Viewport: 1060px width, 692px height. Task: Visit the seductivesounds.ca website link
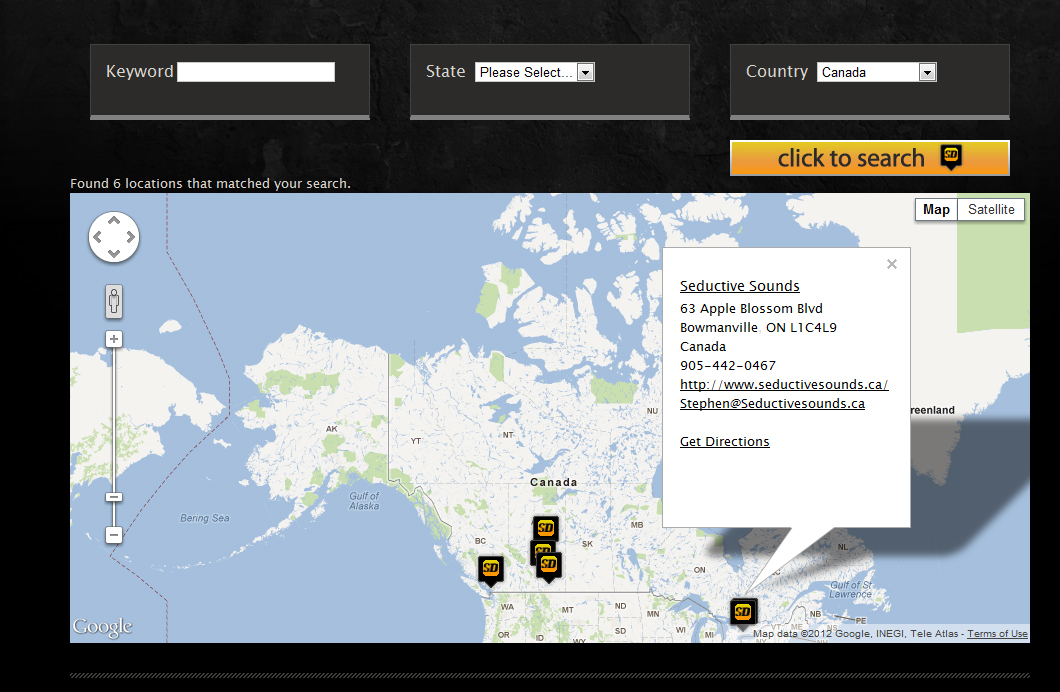tap(784, 385)
